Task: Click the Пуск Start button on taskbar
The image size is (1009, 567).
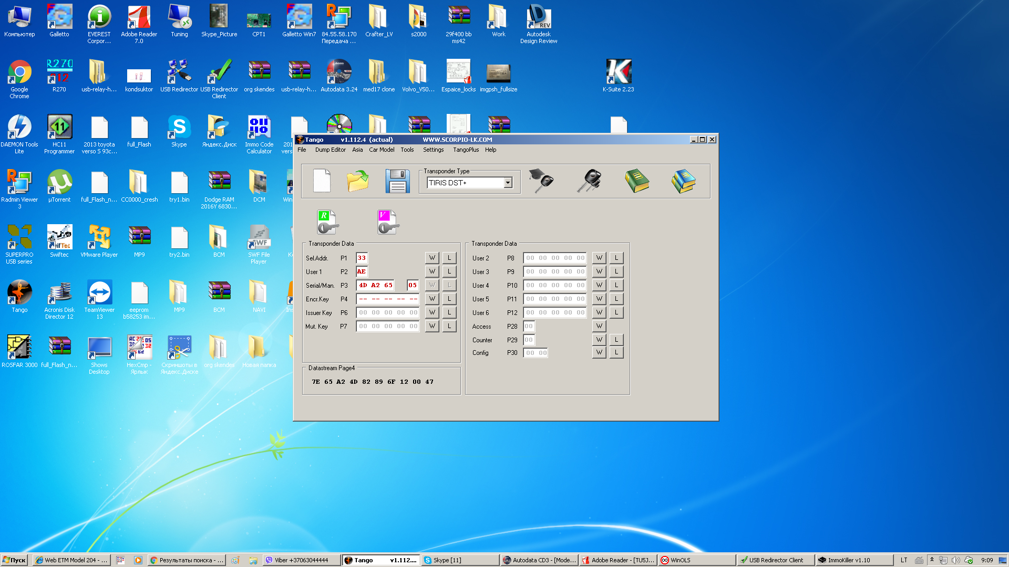Action: click(x=14, y=560)
